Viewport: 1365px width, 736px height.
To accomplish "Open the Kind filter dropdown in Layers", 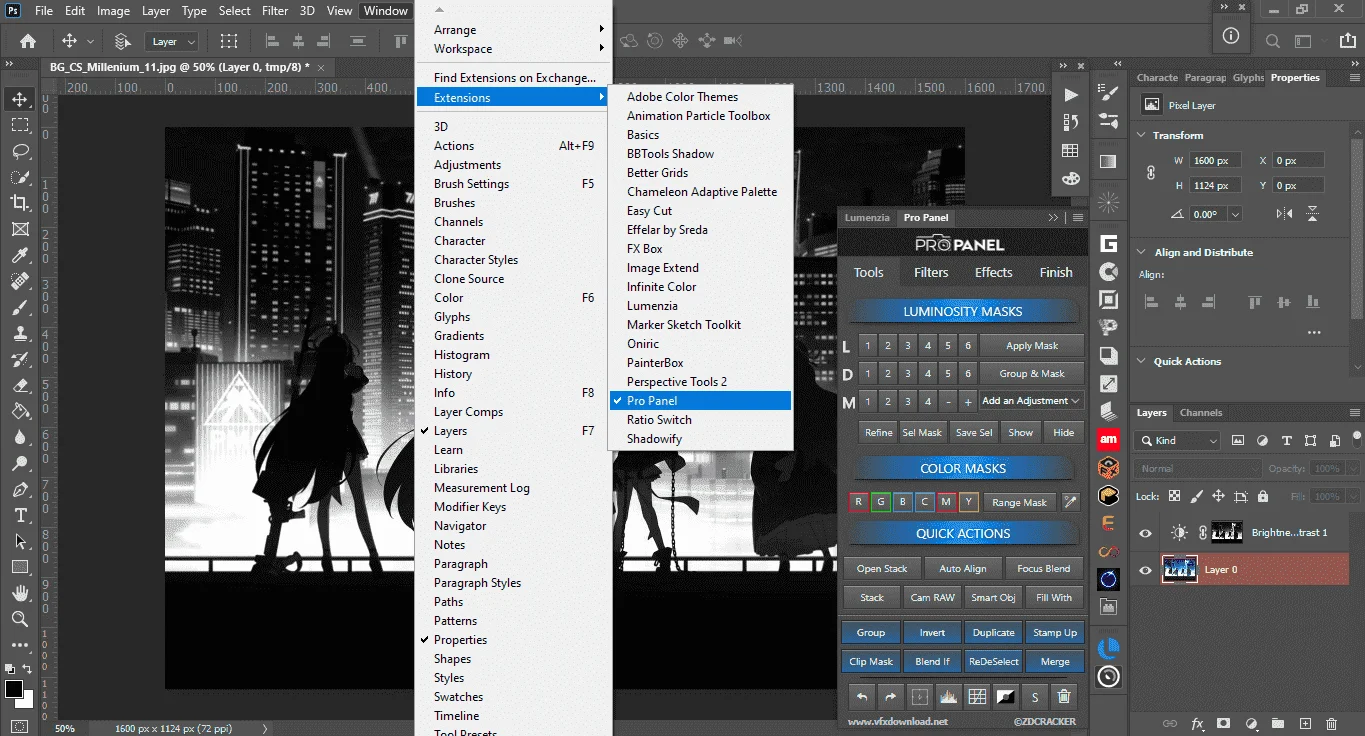I will (x=1177, y=440).
